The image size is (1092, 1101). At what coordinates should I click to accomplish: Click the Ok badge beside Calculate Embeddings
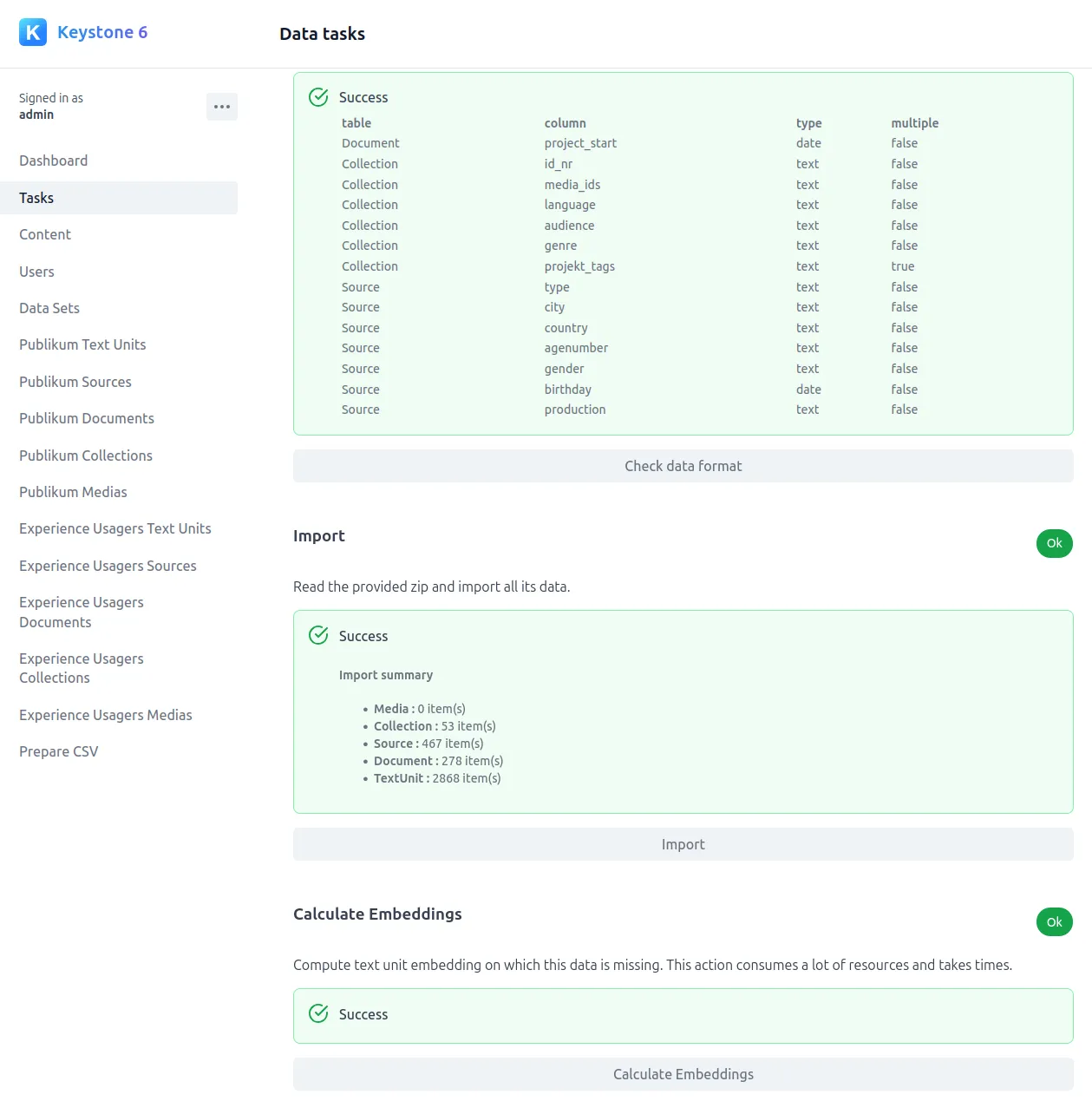pos(1054,921)
